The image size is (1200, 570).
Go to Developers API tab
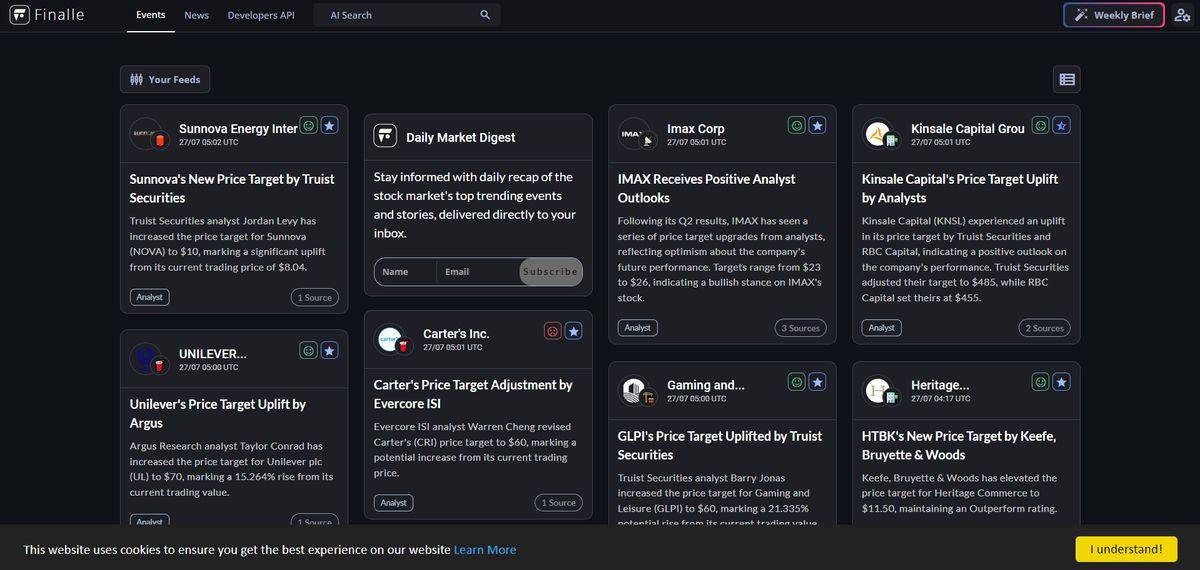tap(261, 15)
